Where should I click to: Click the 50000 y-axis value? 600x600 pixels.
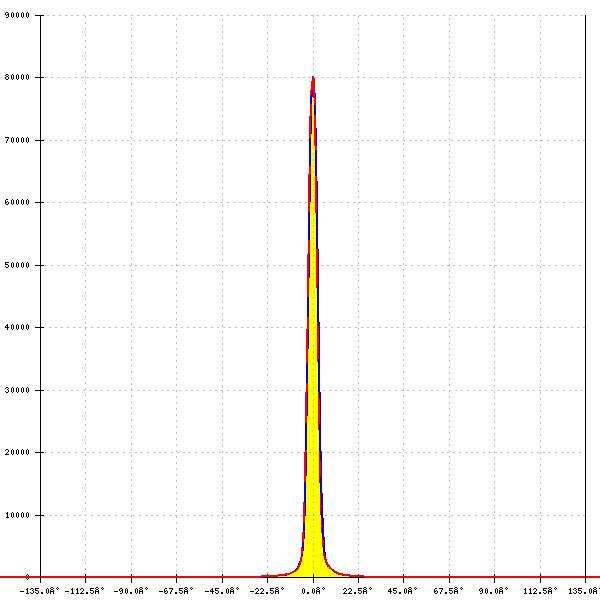(17, 265)
